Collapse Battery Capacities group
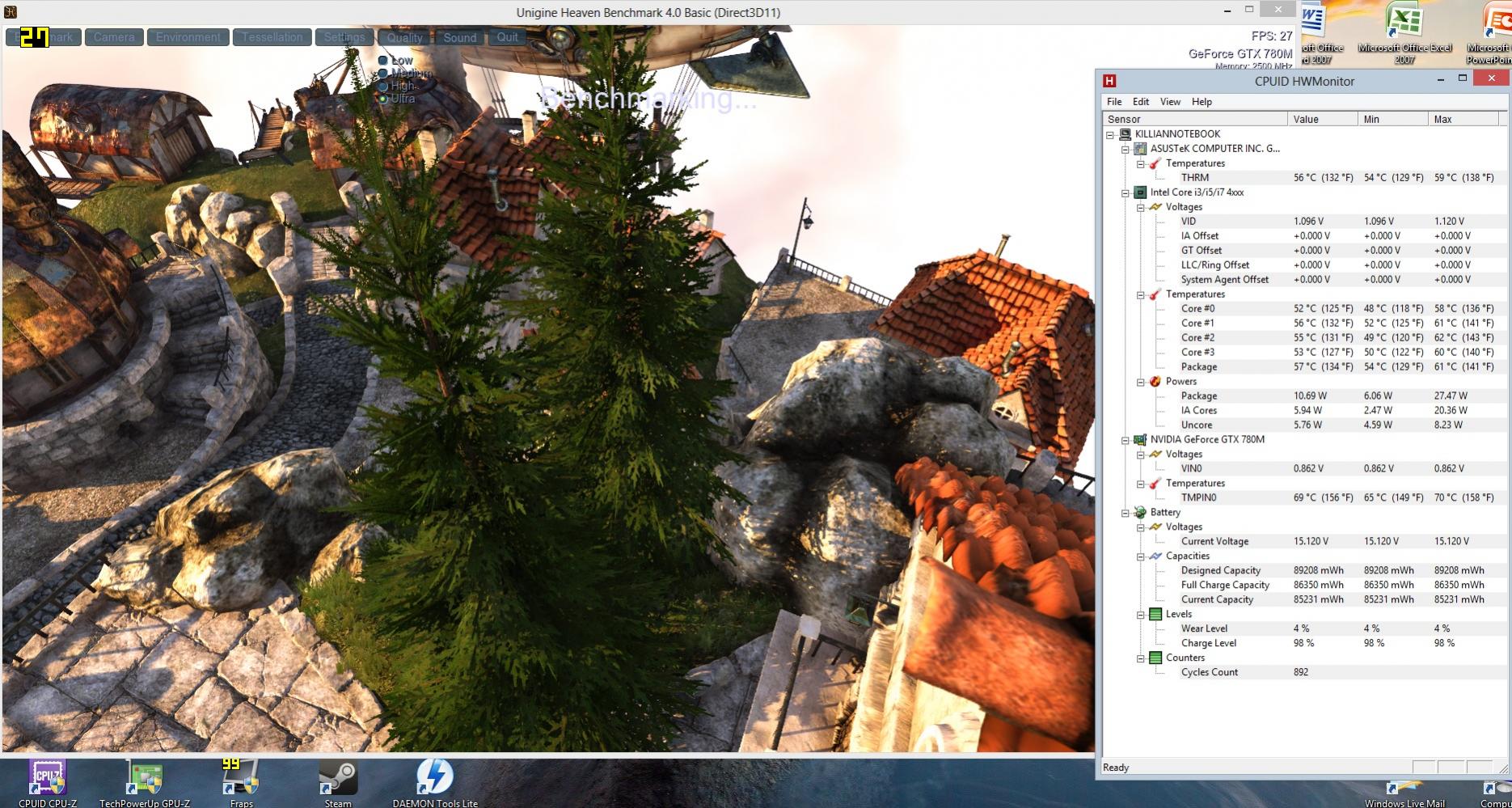 [1141, 557]
